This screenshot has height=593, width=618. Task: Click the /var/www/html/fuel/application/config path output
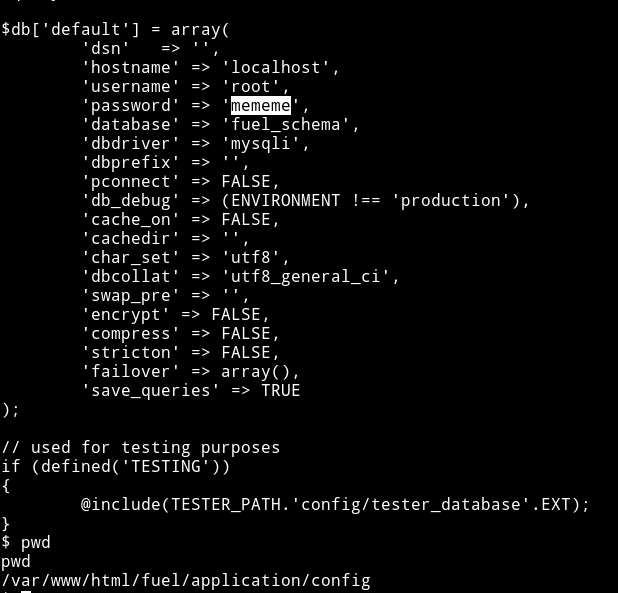pos(186,581)
